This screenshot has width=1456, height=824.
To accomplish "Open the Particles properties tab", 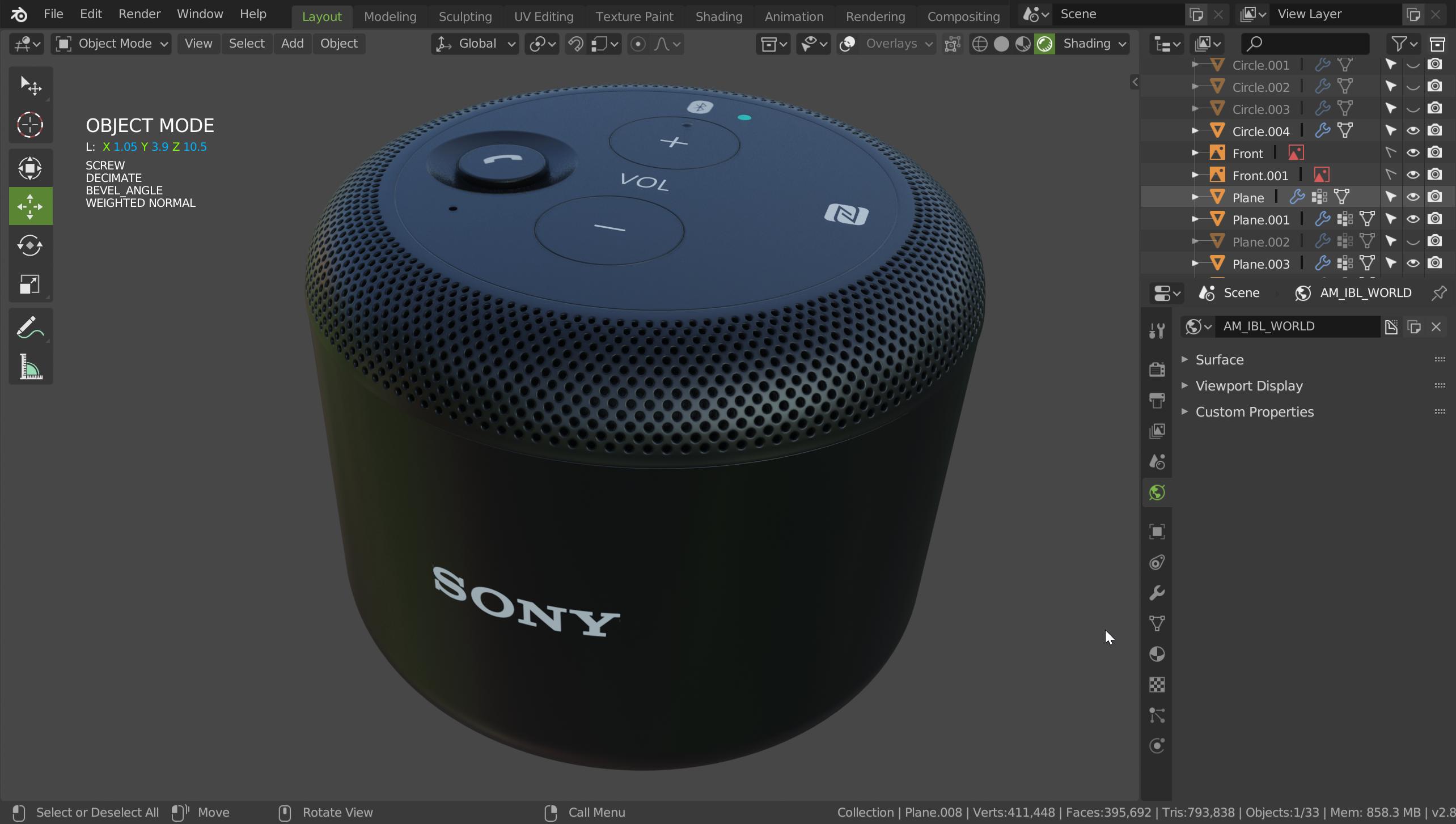I will click(x=1157, y=715).
